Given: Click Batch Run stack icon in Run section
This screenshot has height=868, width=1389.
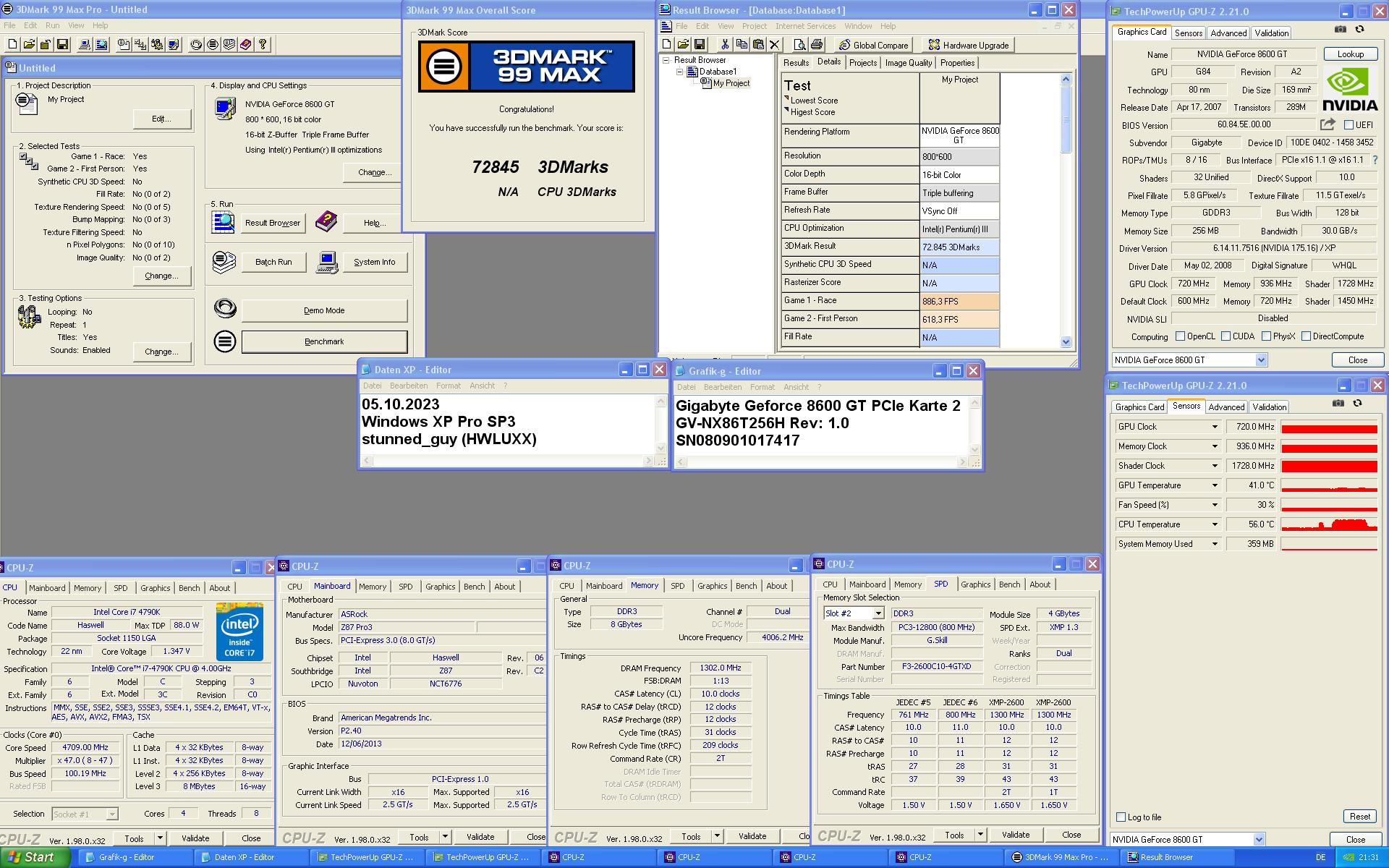Looking at the screenshot, I should coord(224,262).
